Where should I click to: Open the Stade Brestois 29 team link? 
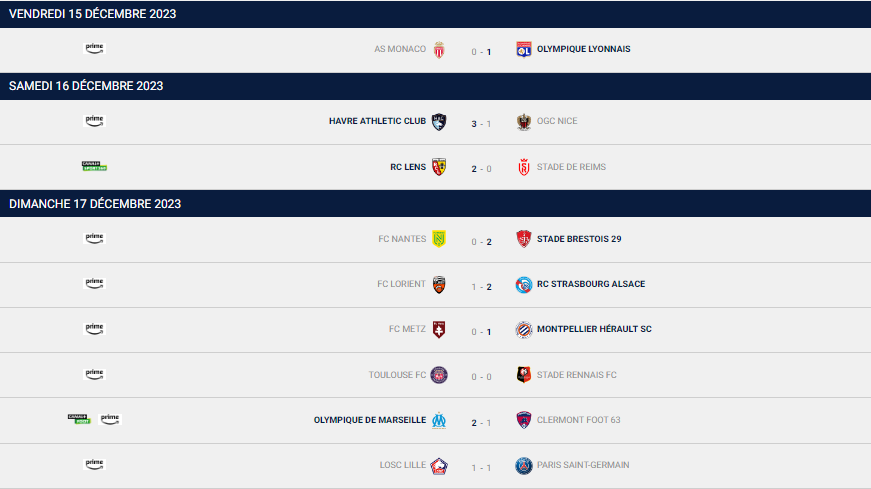(579, 239)
